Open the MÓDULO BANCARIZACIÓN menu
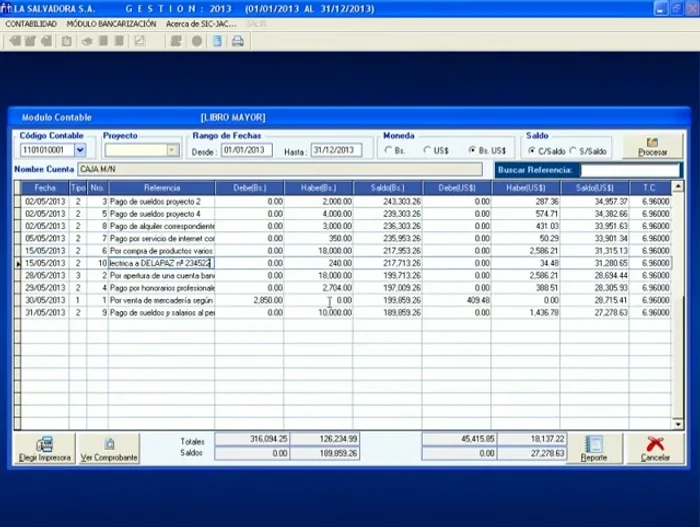Image resolution: width=700 pixels, height=527 pixels. [x=111, y=23]
